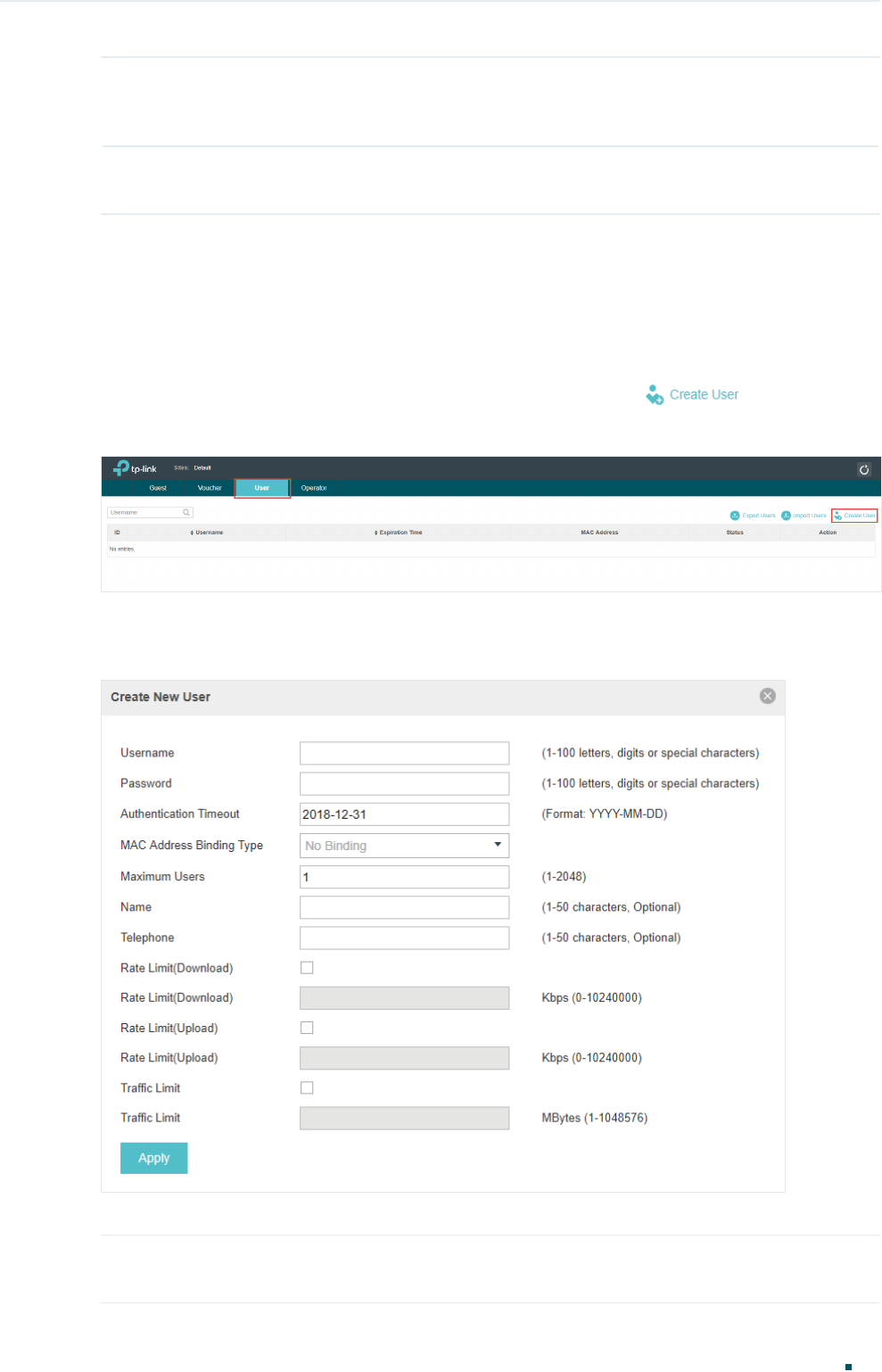This screenshot has width=882, height=1372.
Task: Click the 'No entries.' table row text
Action: click(x=122, y=549)
